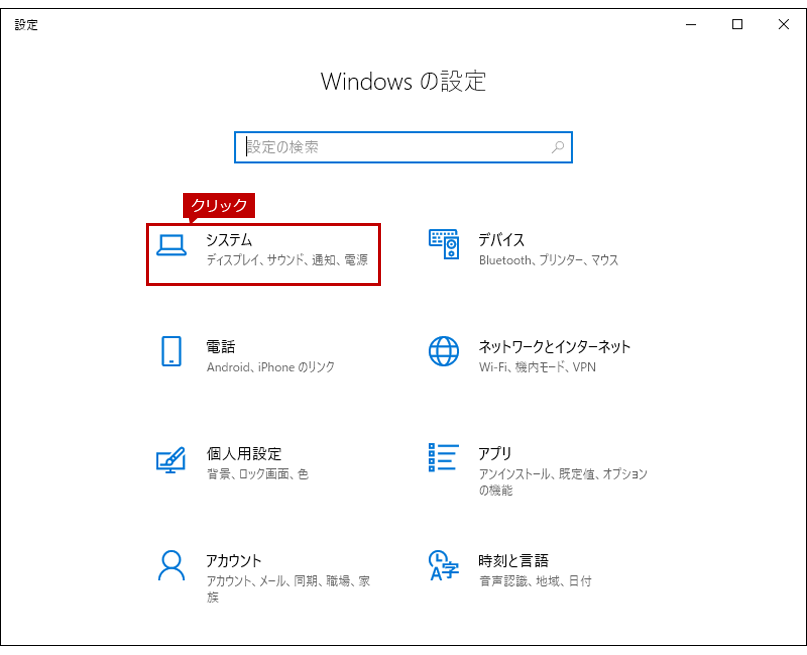Open the 個人用設定 title
Image resolution: width=807 pixels, height=655 pixels.
[244, 454]
